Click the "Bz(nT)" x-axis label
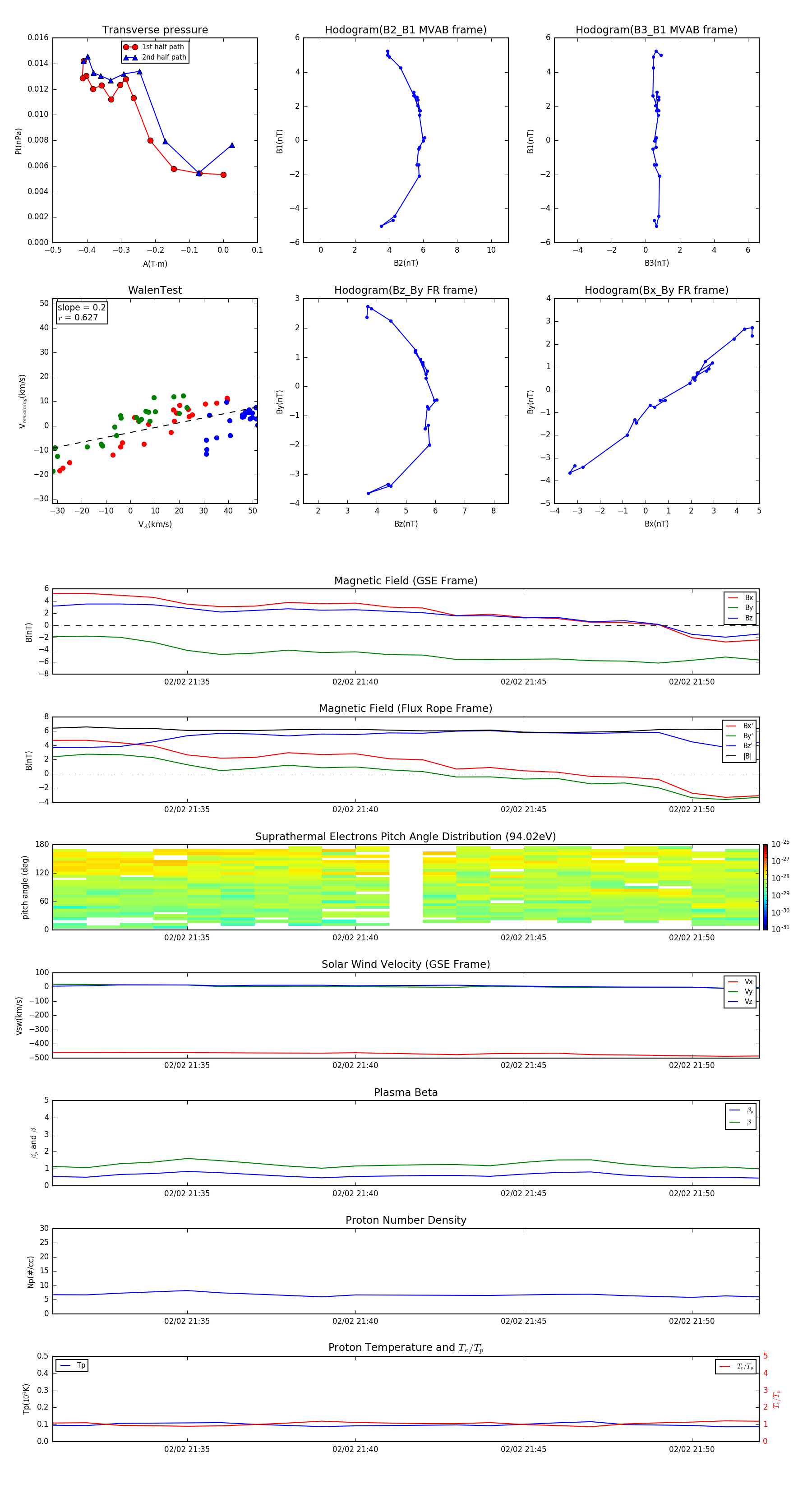Screen dimensions: 812x1489 click(406, 524)
